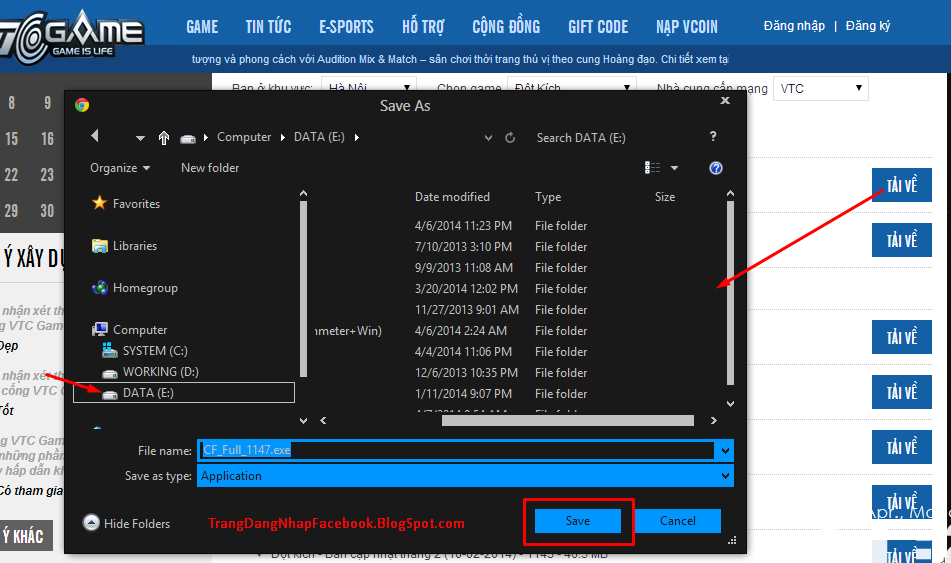Image resolution: width=951 pixels, height=563 pixels.
Task: Click the Save button
Action: coord(577,521)
